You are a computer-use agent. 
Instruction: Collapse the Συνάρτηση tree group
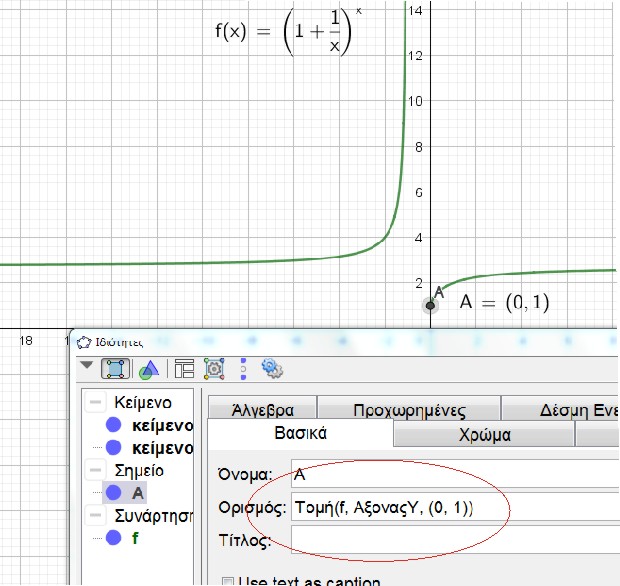(x=95, y=515)
